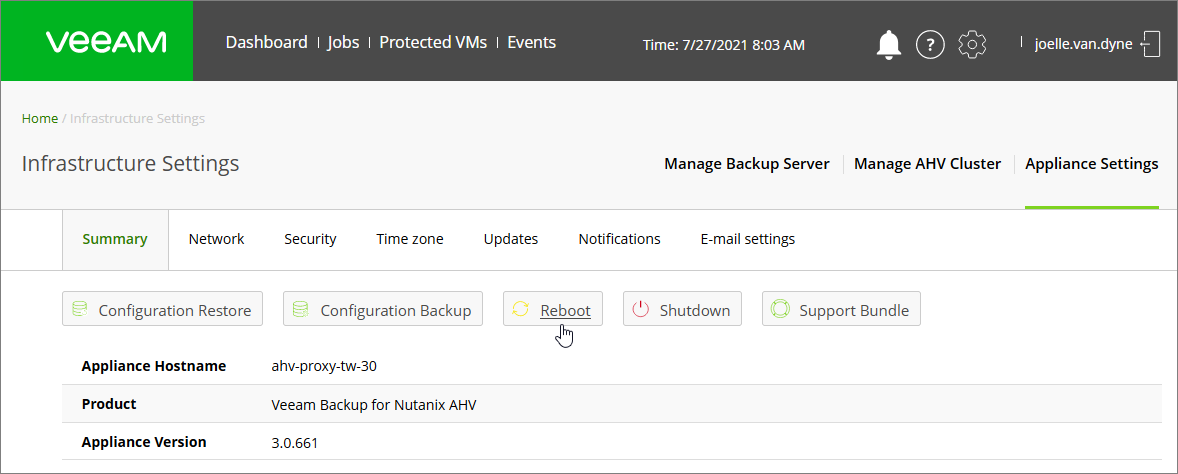This screenshot has width=1178, height=474.
Task: Go to the Jobs page
Action: 343,42
